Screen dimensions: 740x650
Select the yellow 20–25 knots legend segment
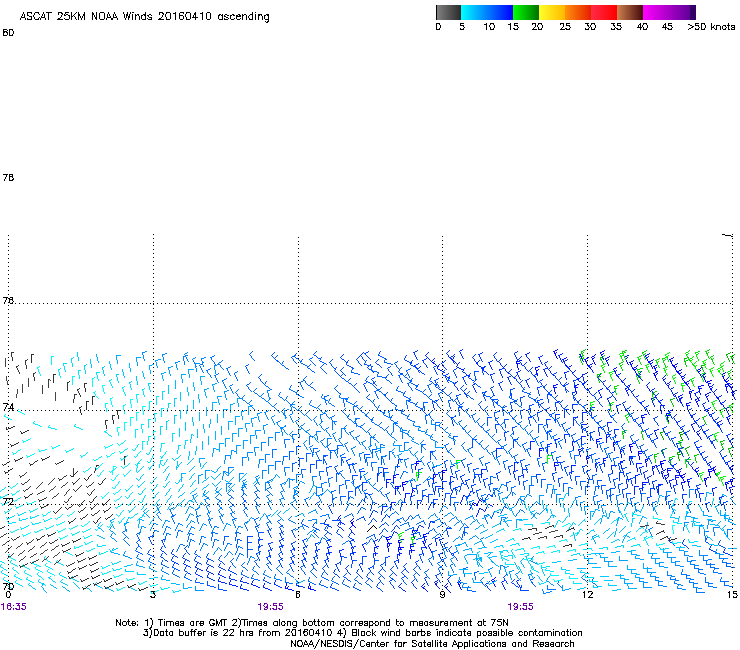(552, 12)
